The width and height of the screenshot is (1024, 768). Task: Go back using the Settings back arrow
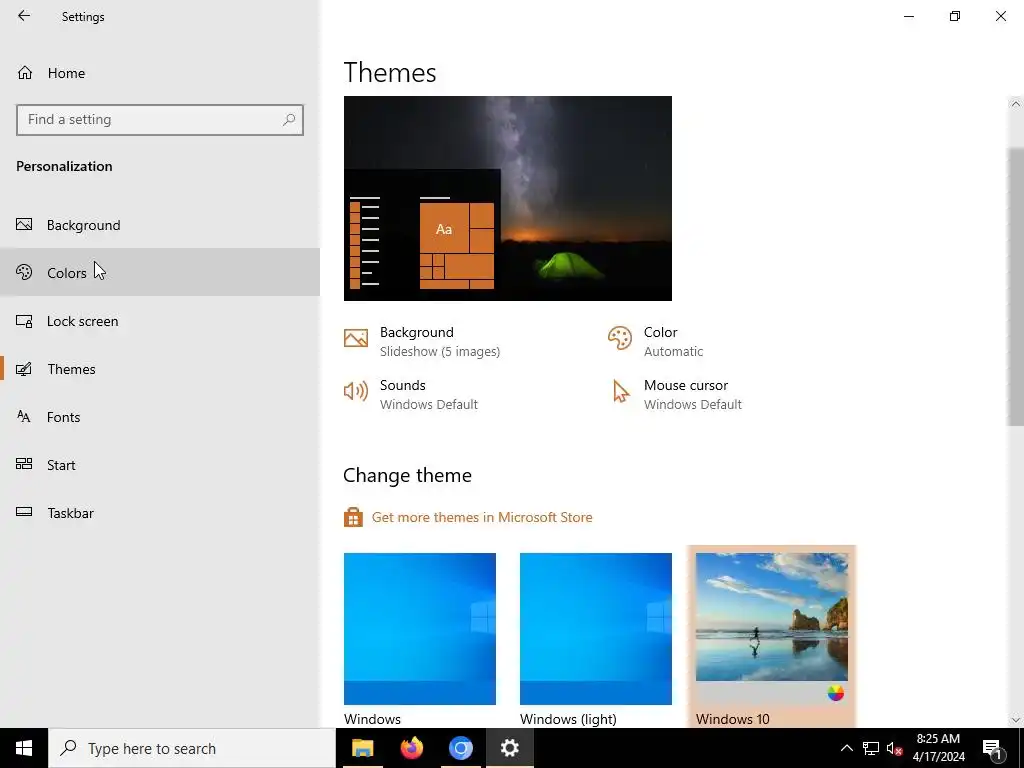pos(24,16)
